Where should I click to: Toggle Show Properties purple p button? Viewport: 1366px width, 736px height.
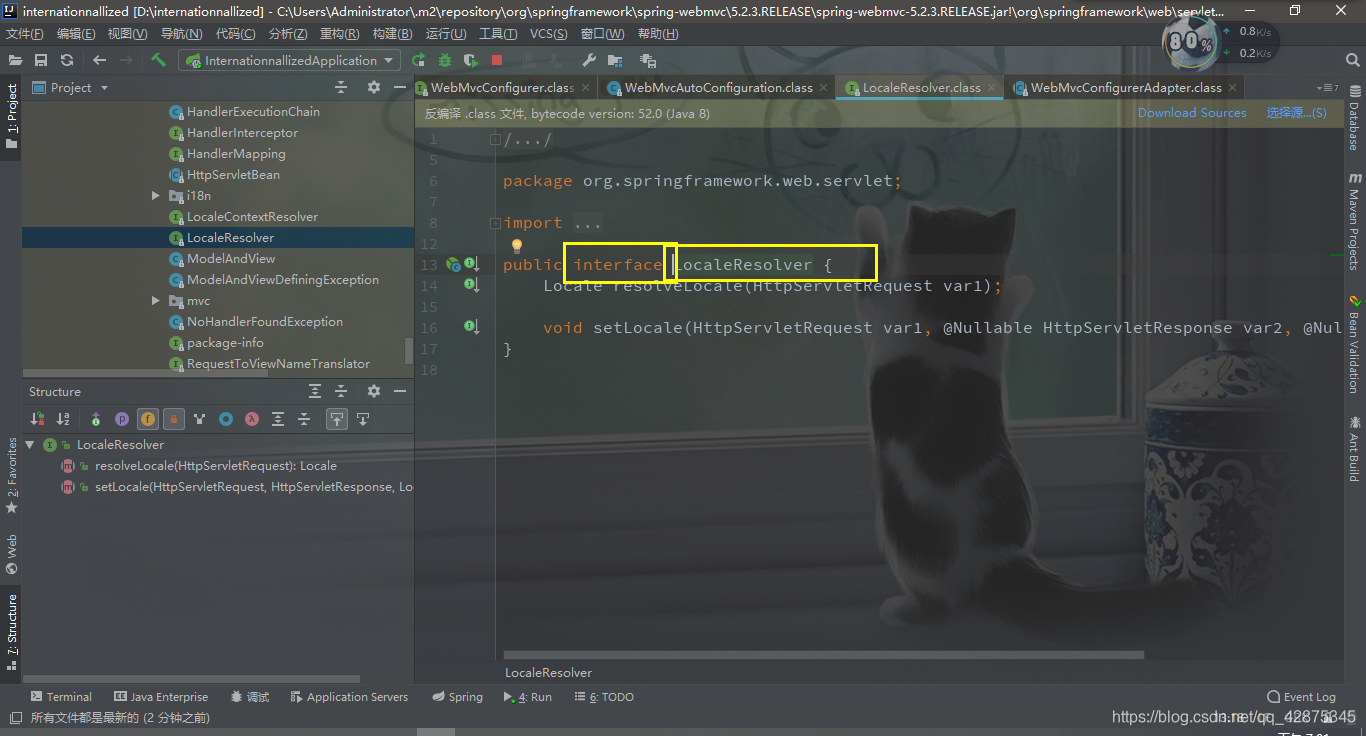(x=122, y=419)
